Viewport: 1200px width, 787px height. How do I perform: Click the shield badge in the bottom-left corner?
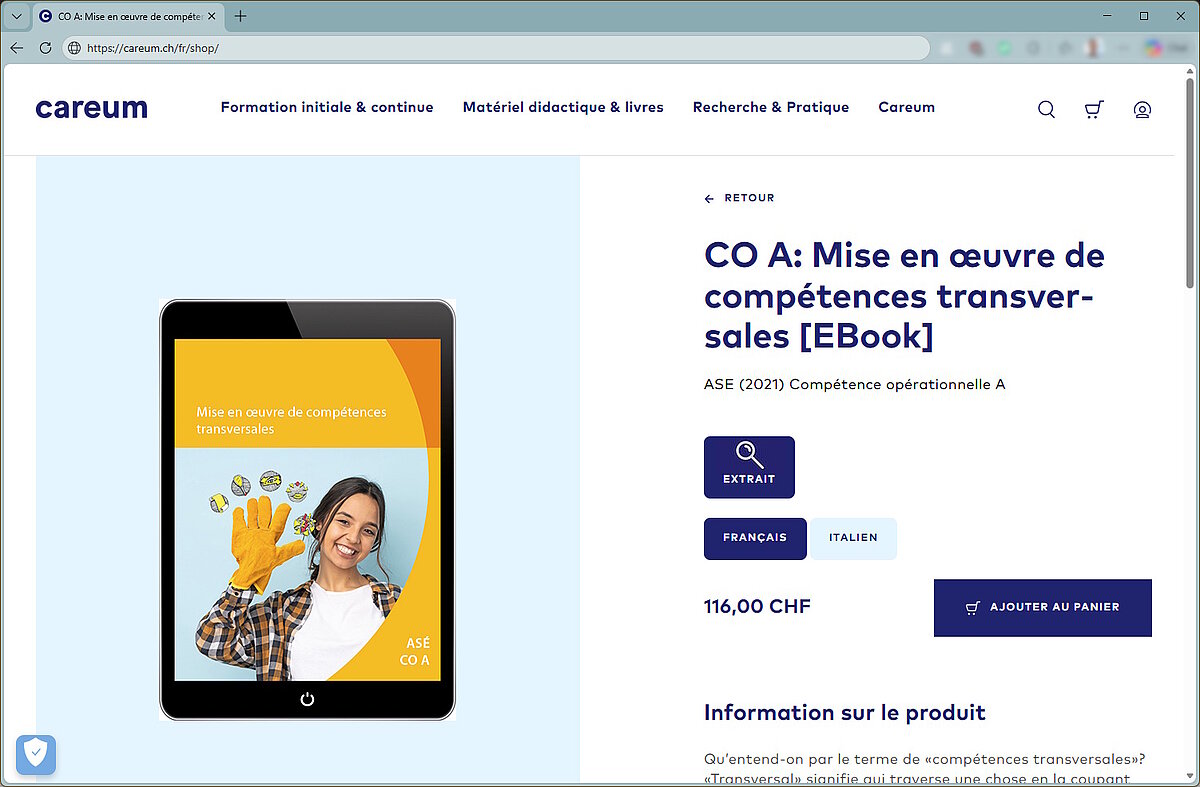pyautogui.click(x=36, y=754)
